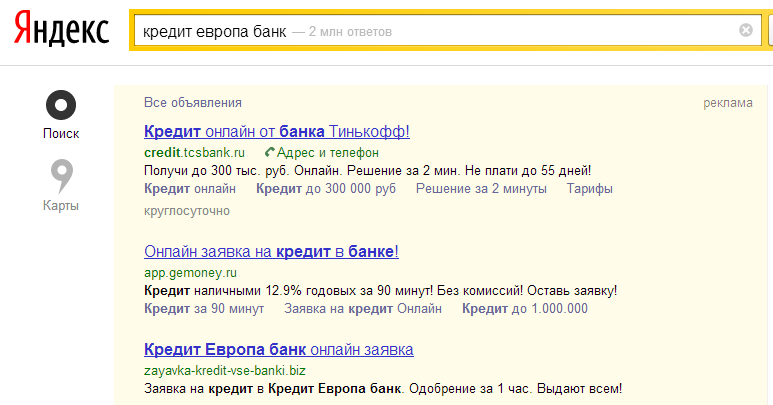Click the description Получи до 300 тыс. руб.
The height and width of the screenshot is (405, 773).
click(x=367, y=171)
